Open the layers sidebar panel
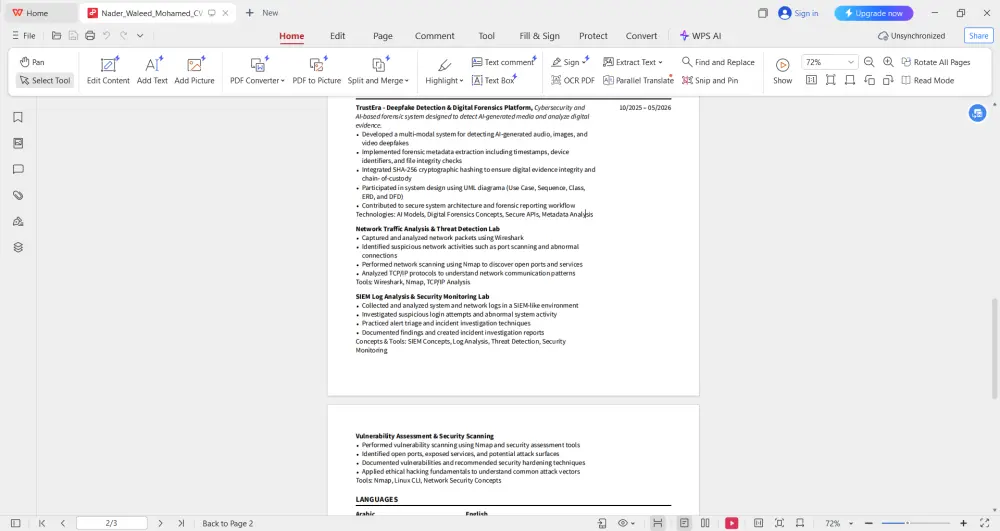This screenshot has width=1000, height=531. point(18,247)
